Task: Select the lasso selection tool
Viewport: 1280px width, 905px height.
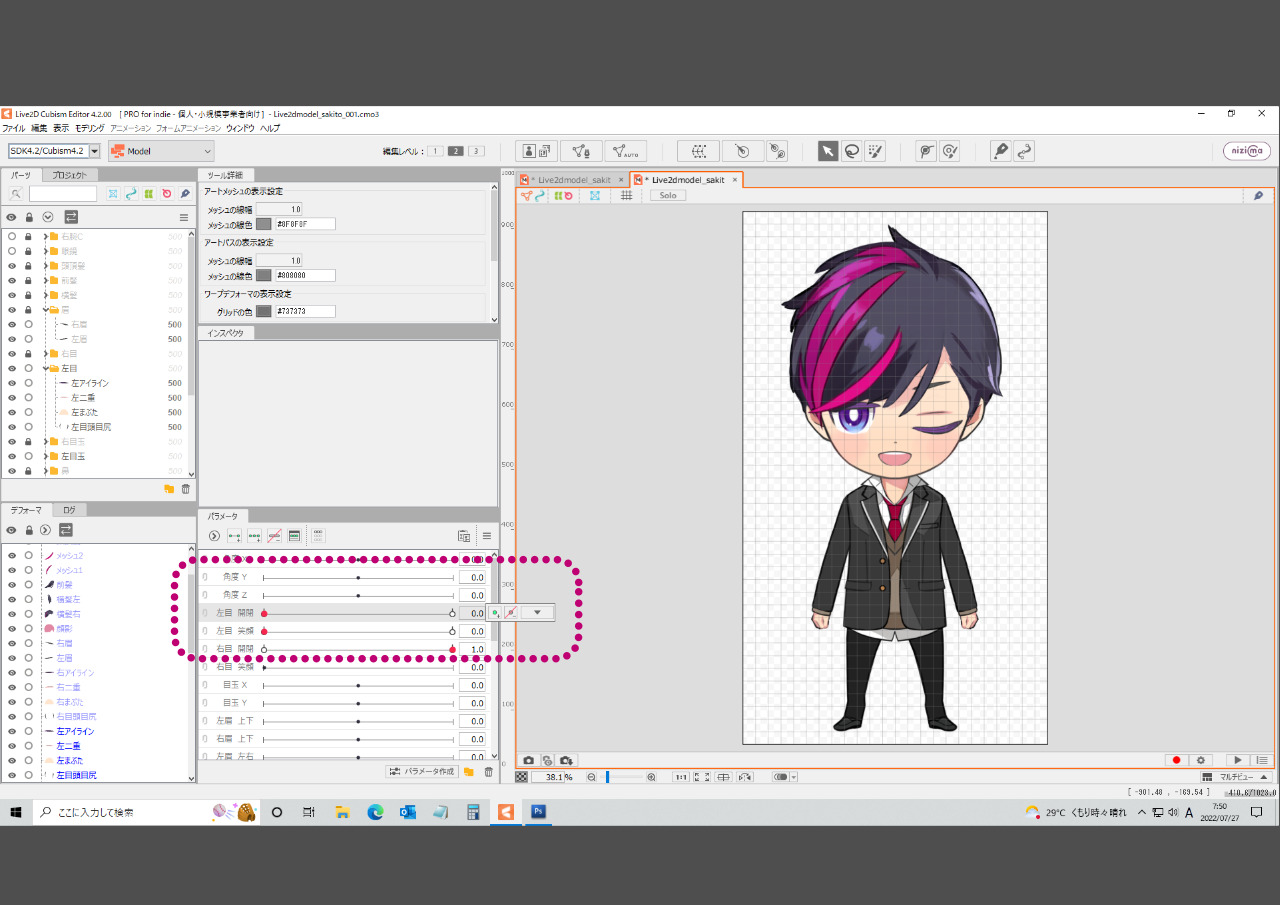Action: [x=851, y=151]
